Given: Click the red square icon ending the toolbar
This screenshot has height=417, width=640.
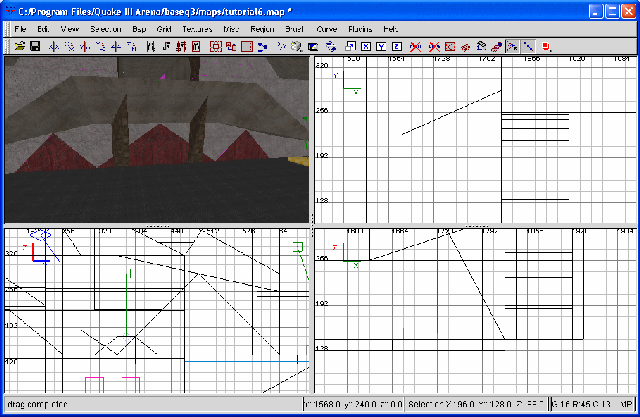Looking at the screenshot, I should (x=547, y=47).
